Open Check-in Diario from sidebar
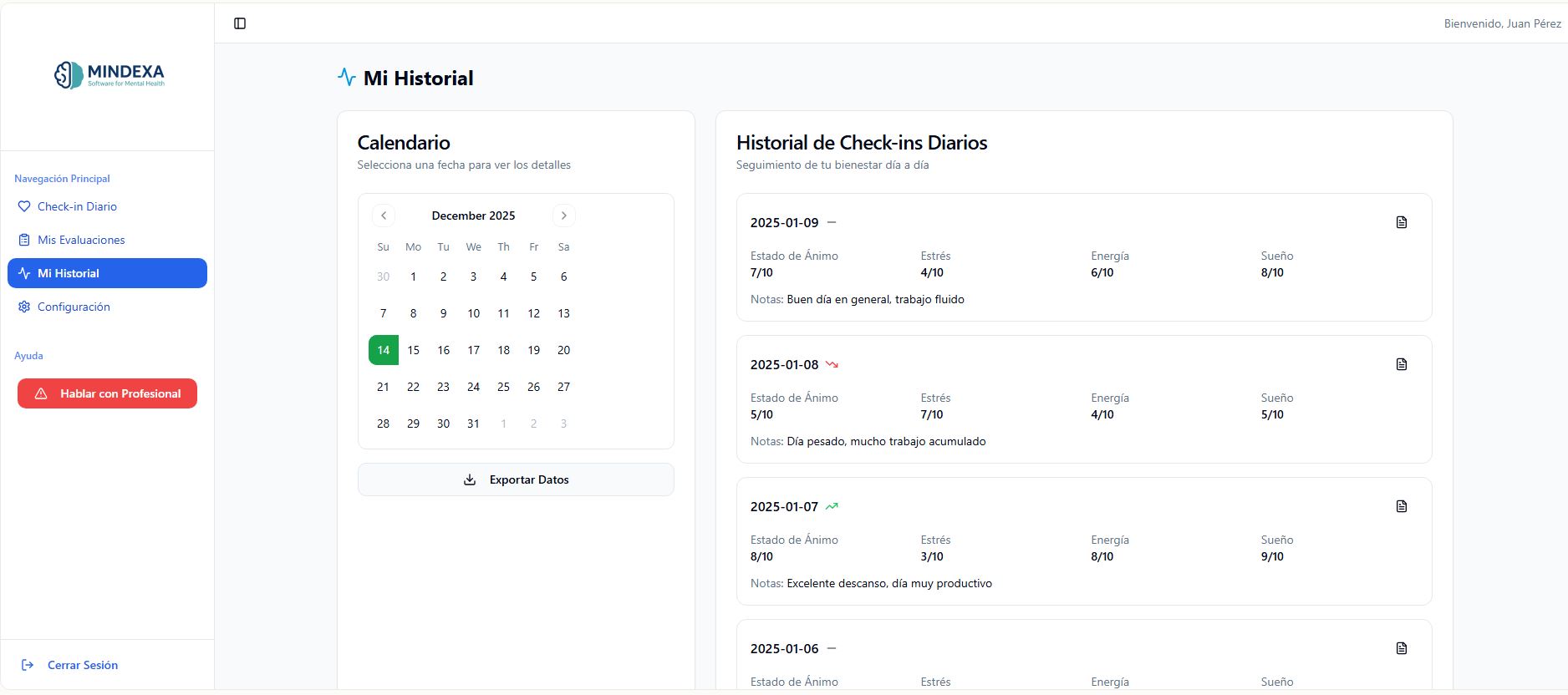 [x=77, y=206]
